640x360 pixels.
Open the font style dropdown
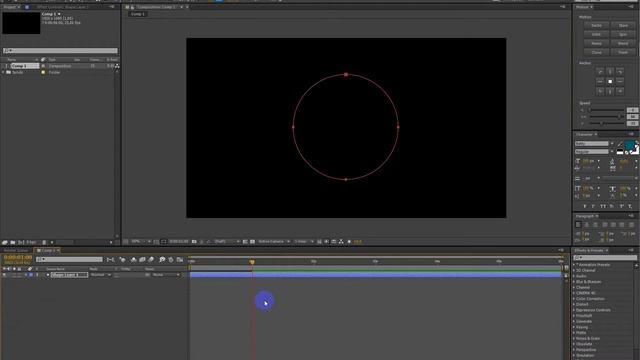pyautogui.click(x=594, y=152)
